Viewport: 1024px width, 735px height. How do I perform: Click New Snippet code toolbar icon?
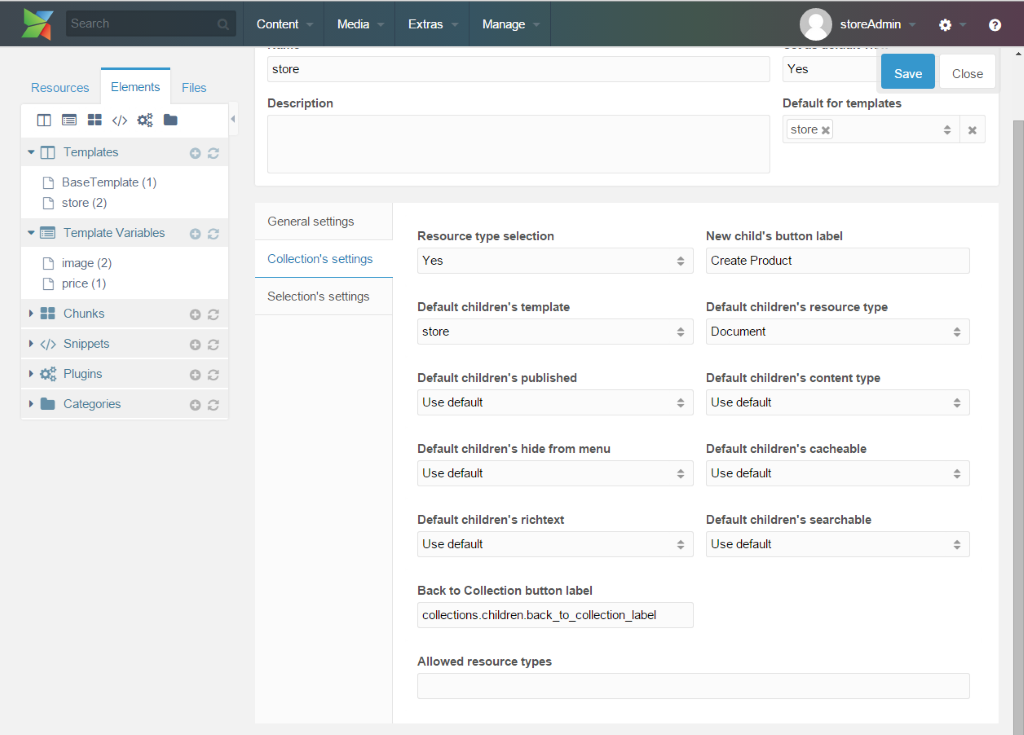tap(120, 120)
